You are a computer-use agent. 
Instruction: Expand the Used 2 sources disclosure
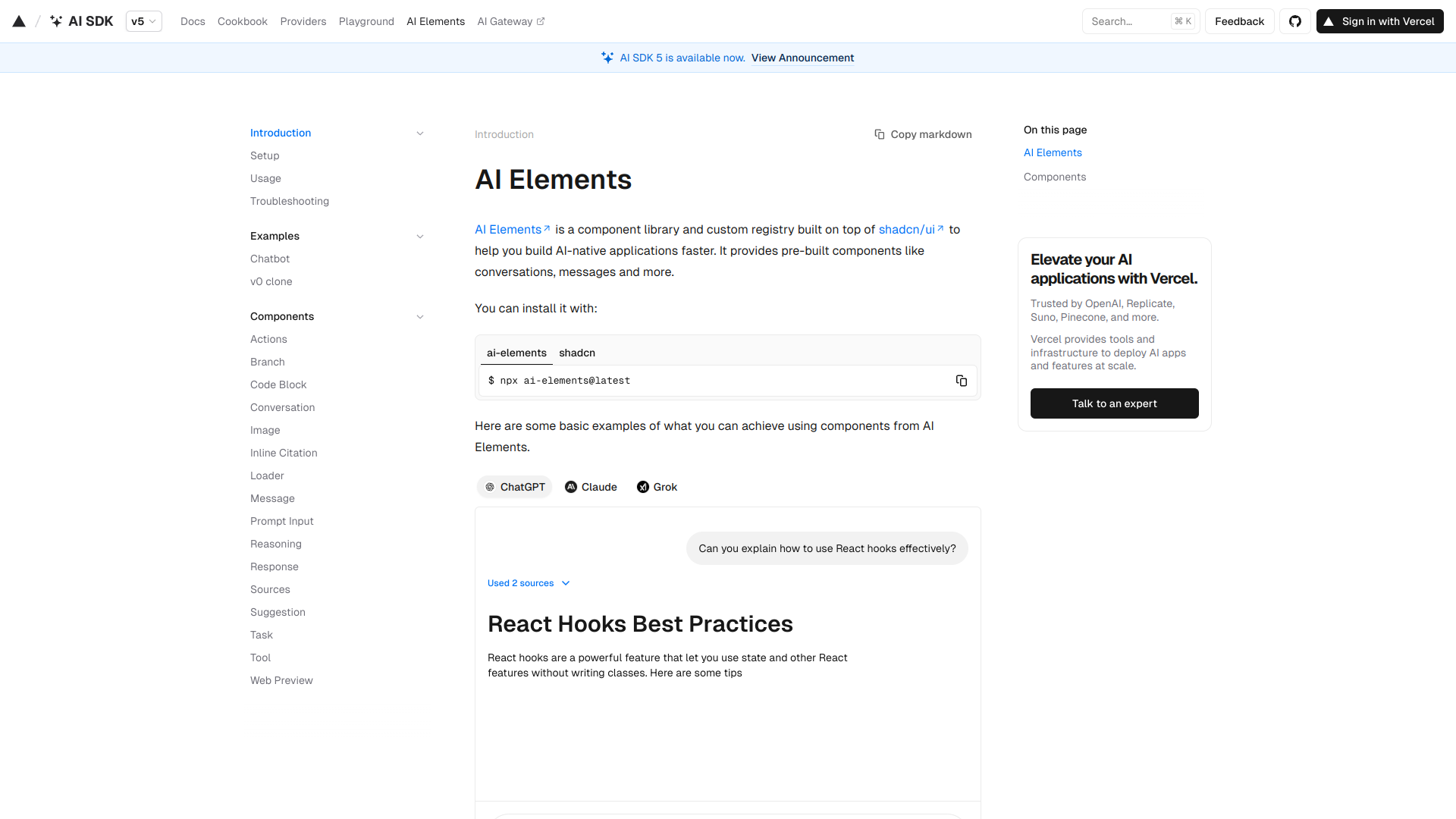pos(529,583)
